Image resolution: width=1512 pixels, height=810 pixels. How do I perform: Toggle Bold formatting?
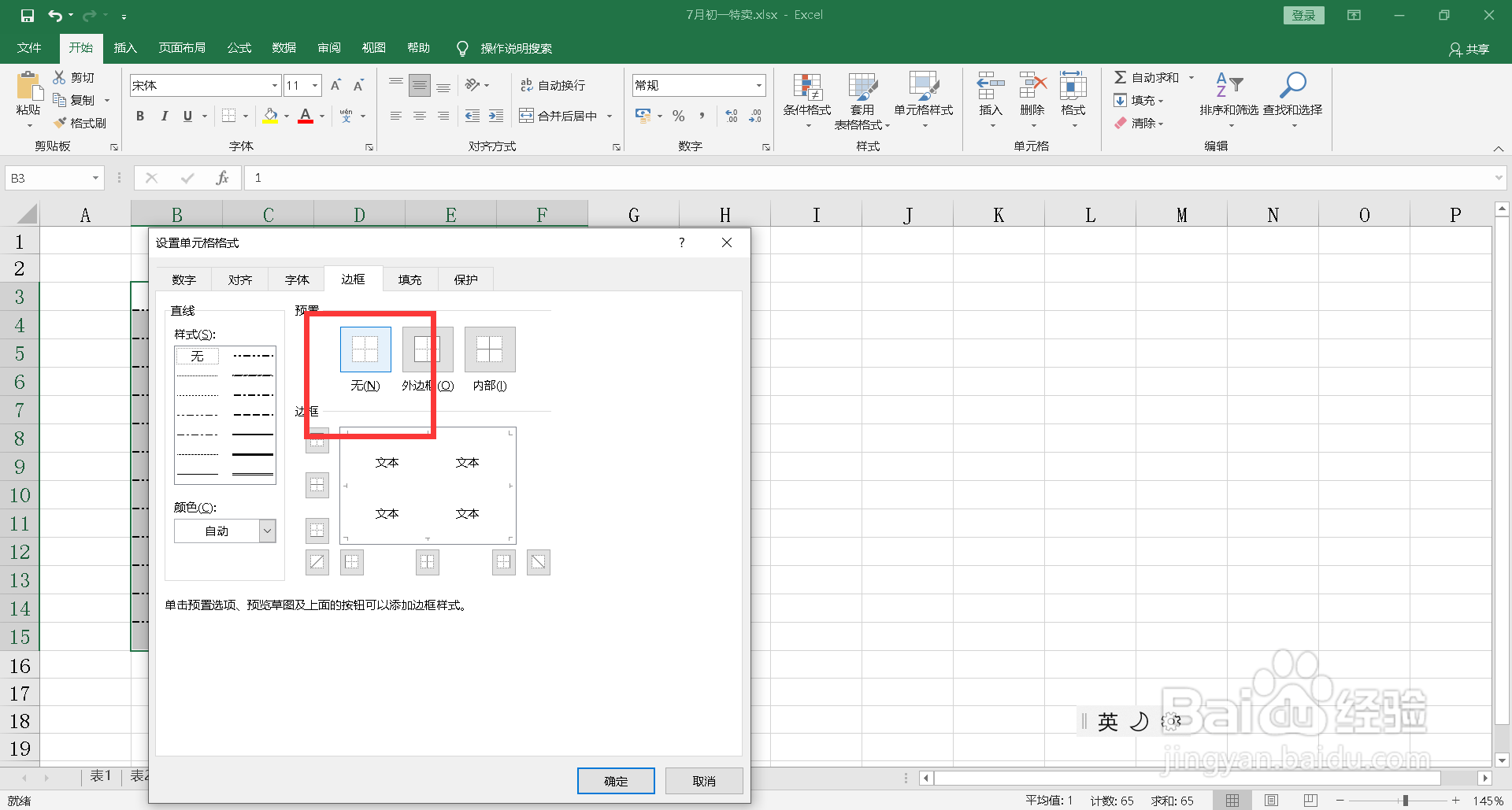point(140,116)
